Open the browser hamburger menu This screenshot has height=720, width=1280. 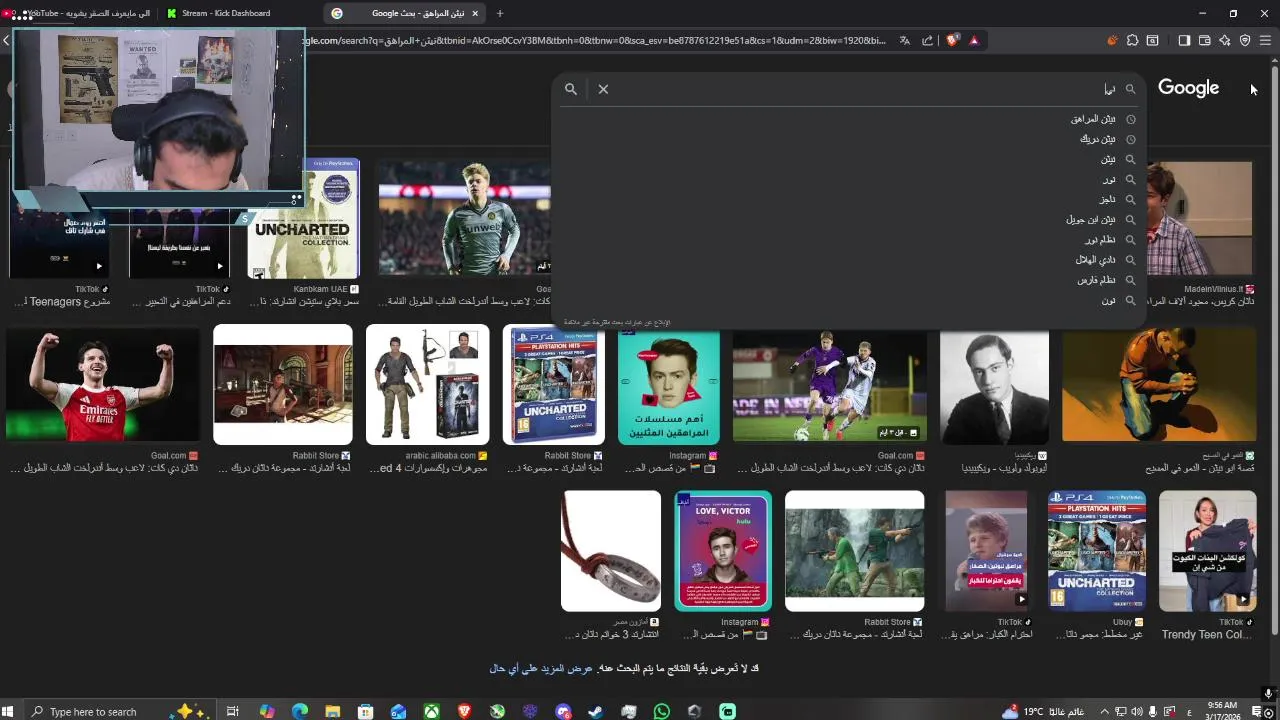pos(1265,40)
